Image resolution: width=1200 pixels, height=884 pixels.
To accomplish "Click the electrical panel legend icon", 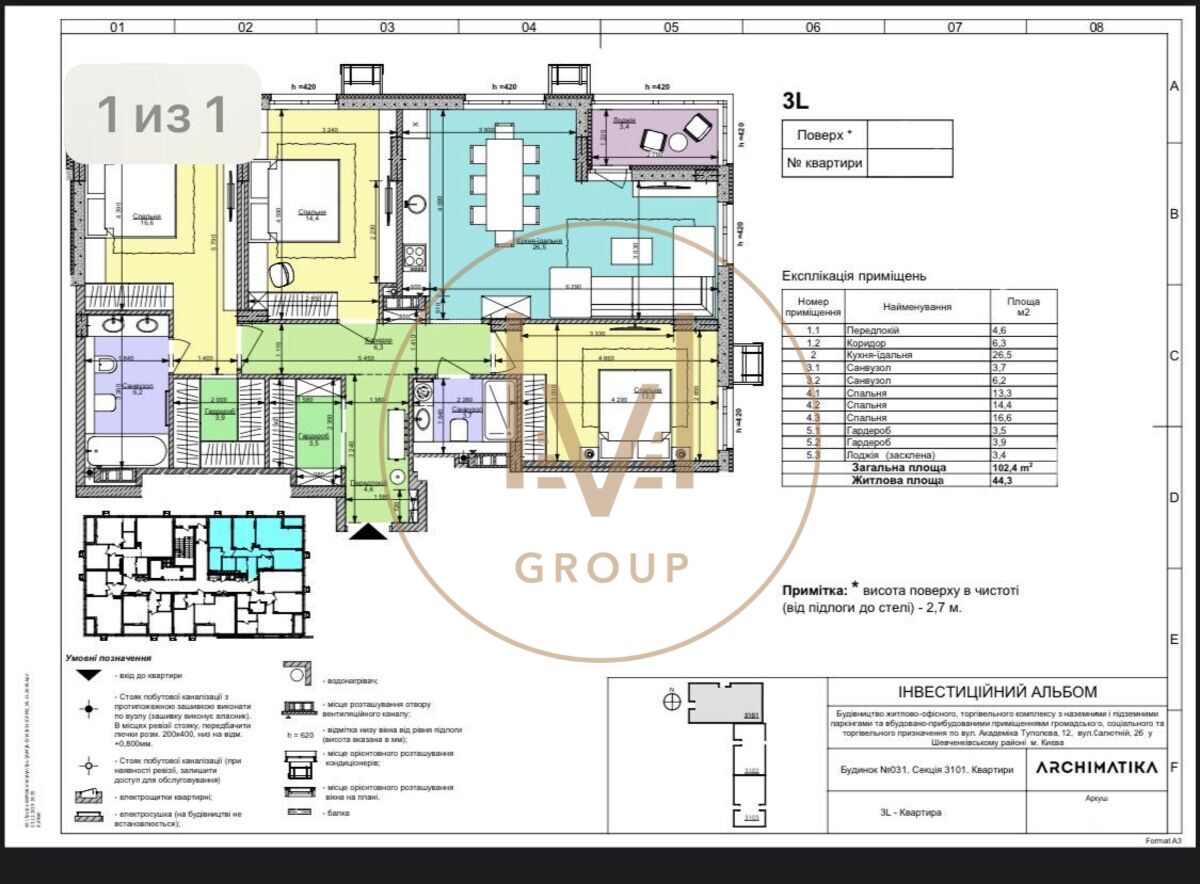I will pyautogui.click(x=89, y=797).
